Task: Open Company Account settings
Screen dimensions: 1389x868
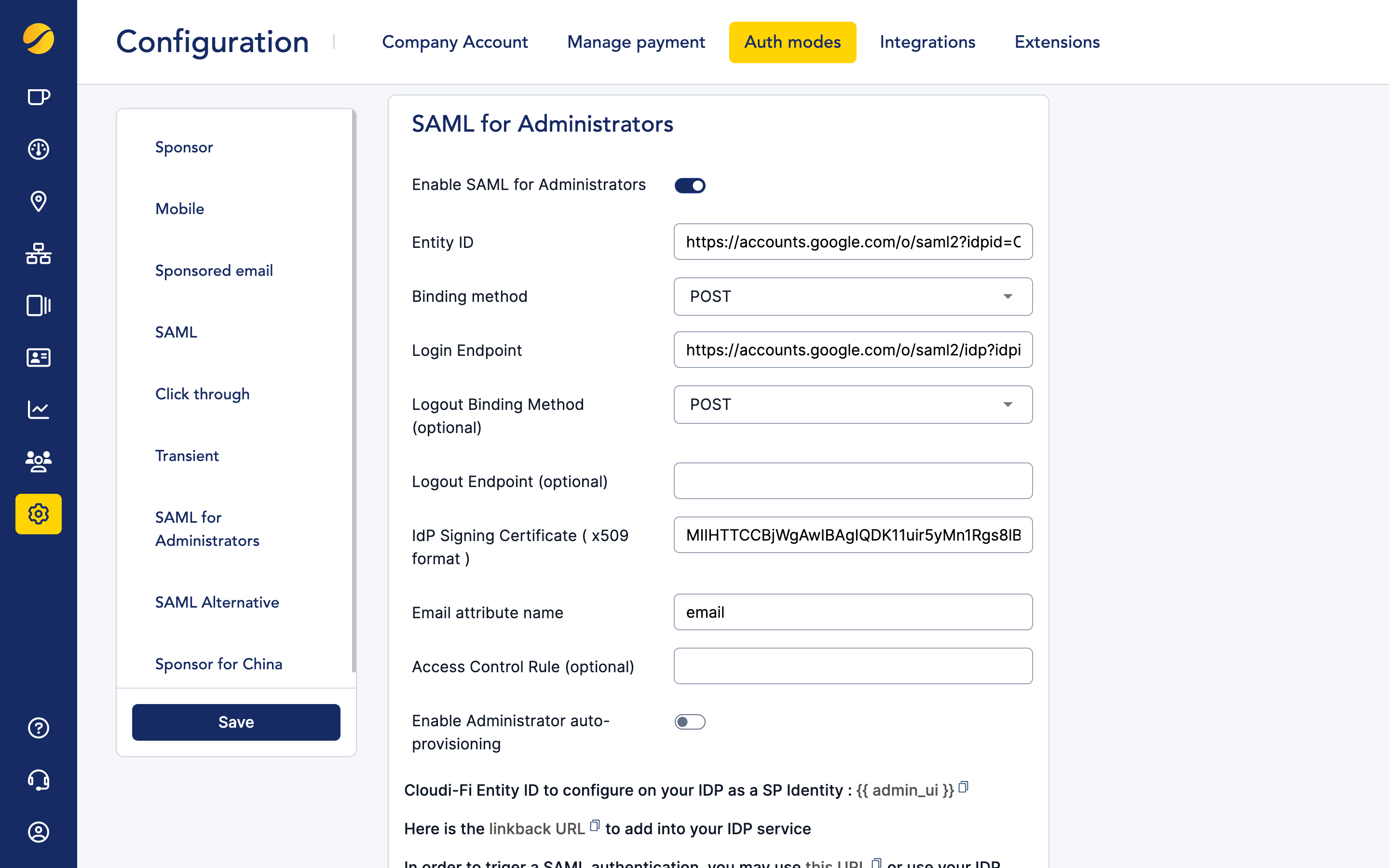Action: pos(455,41)
